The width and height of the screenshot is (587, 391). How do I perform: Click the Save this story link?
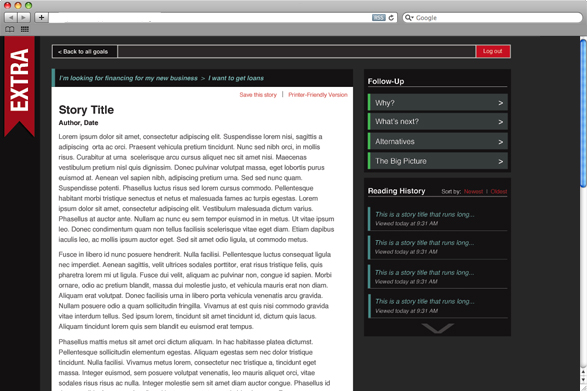pyautogui.click(x=258, y=95)
